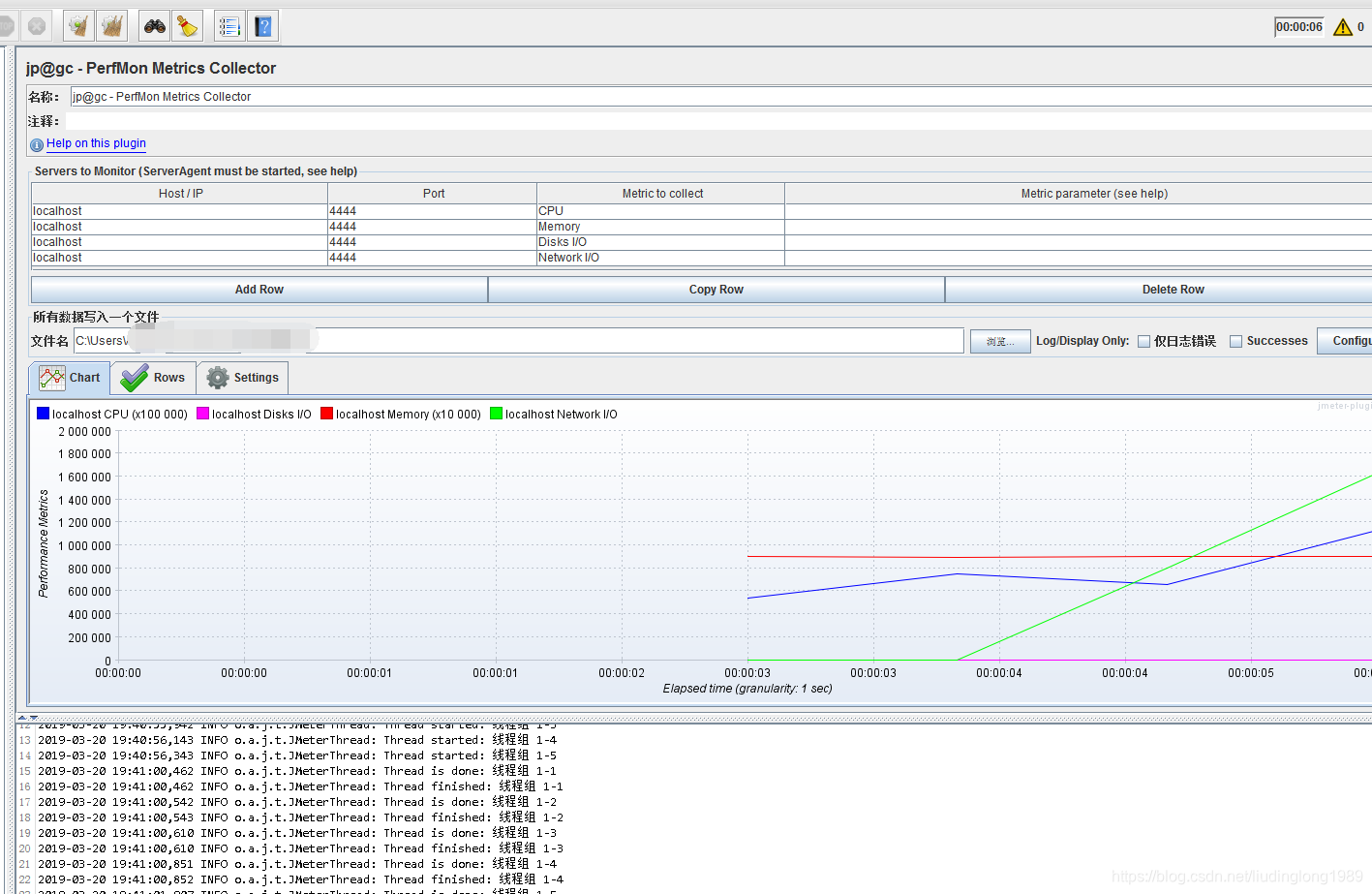Image resolution: width=1372 pixels, height=894 pixels.
Task: Click the red localhost Memory legend swatch
Action: point(326,414)
